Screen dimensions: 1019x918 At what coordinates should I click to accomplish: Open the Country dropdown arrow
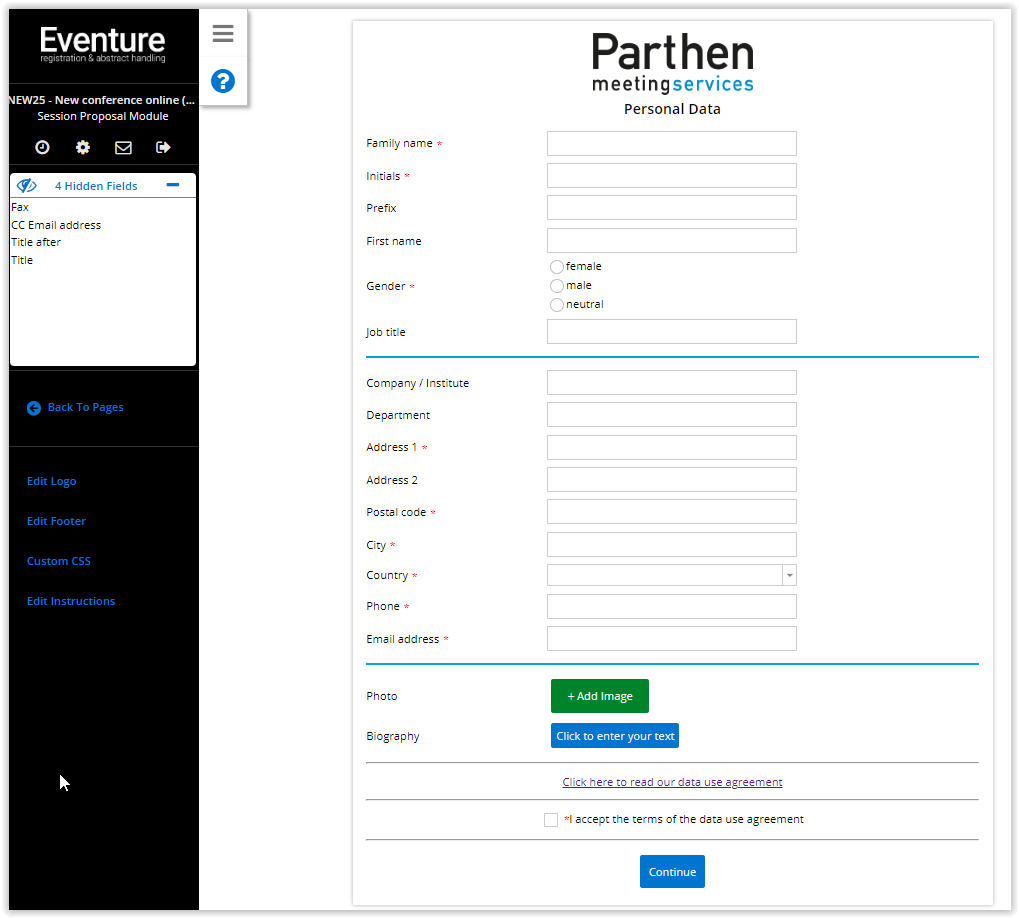[x=789, y=575]
